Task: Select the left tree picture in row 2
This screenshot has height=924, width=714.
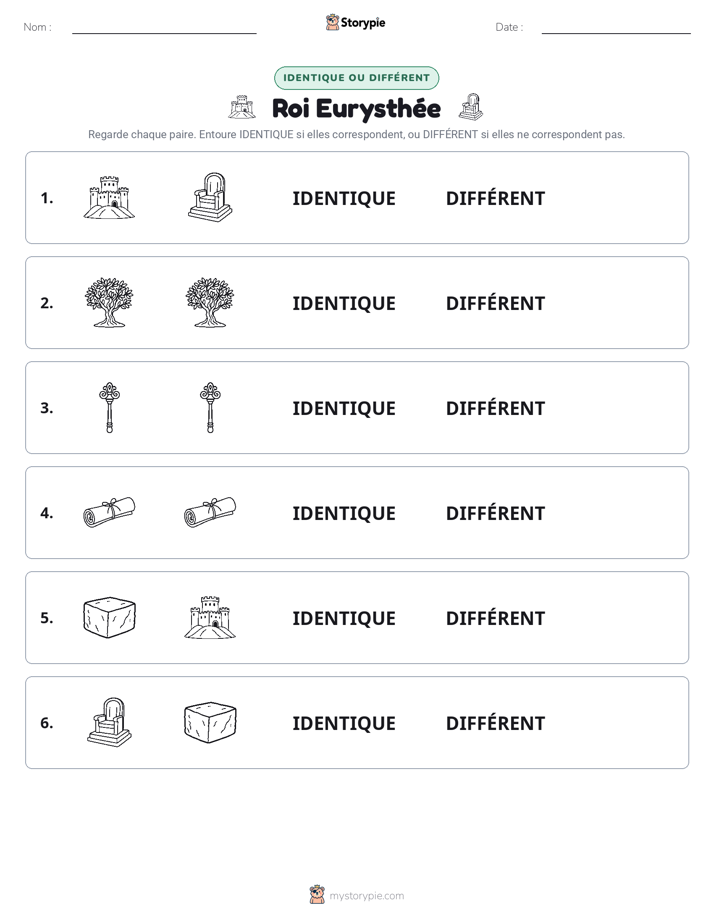Action: click(x=109, y=302)
